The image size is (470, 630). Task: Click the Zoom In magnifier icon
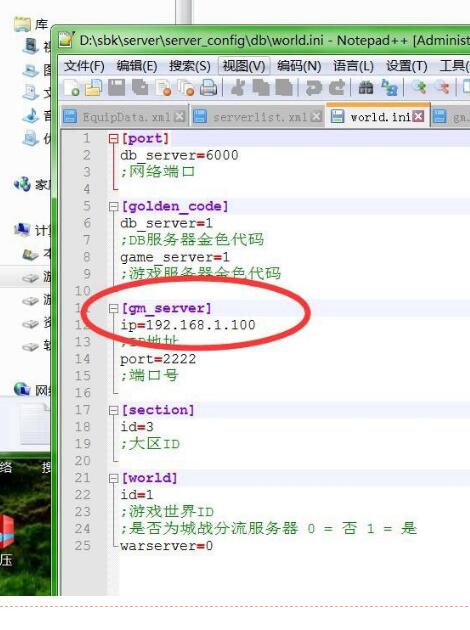419,87
